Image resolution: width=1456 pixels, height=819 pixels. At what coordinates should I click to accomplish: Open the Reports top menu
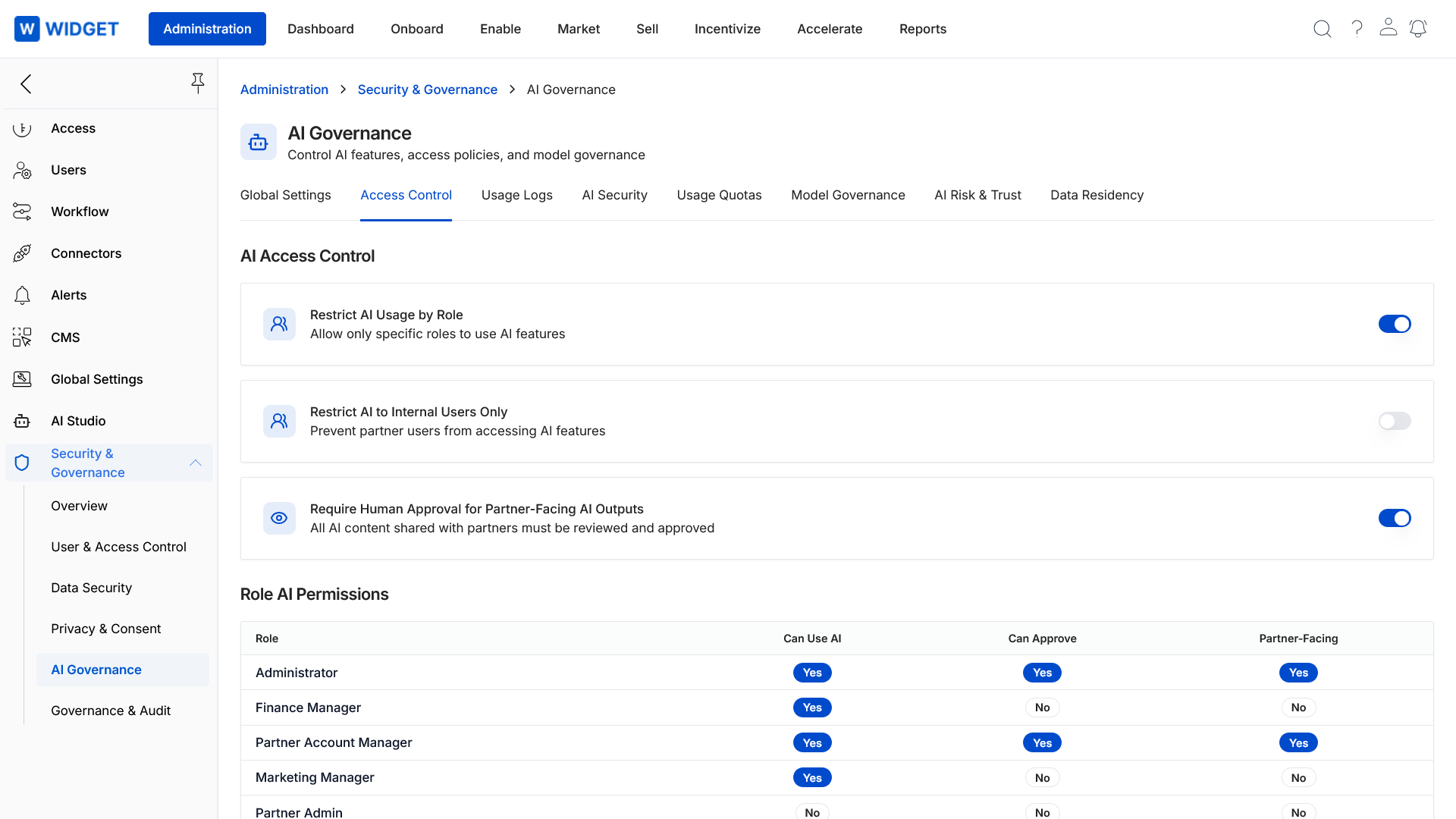(x=922, y=29)
